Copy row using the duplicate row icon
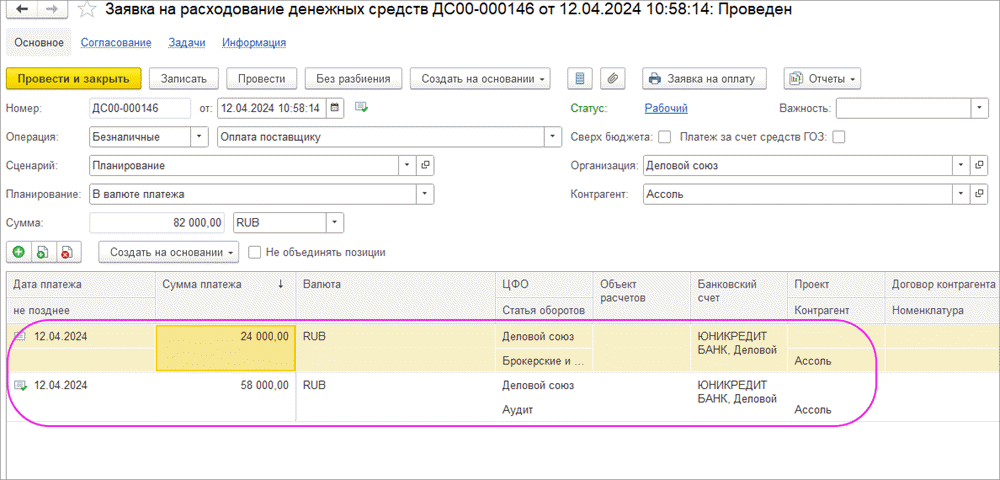 tap(42, 252)
